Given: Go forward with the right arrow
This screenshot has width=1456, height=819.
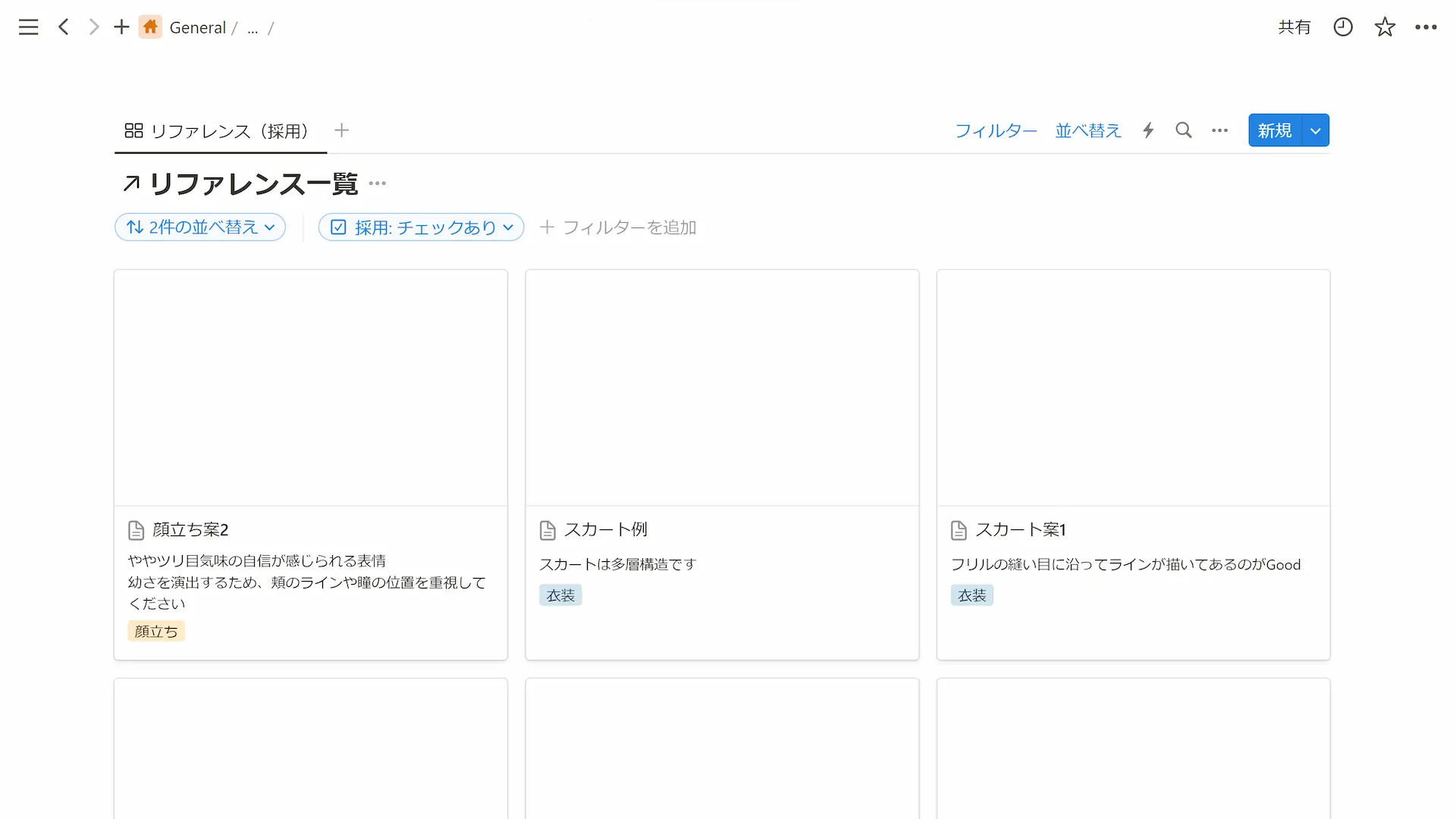Looking at the screenshot, I should point(93,27).
